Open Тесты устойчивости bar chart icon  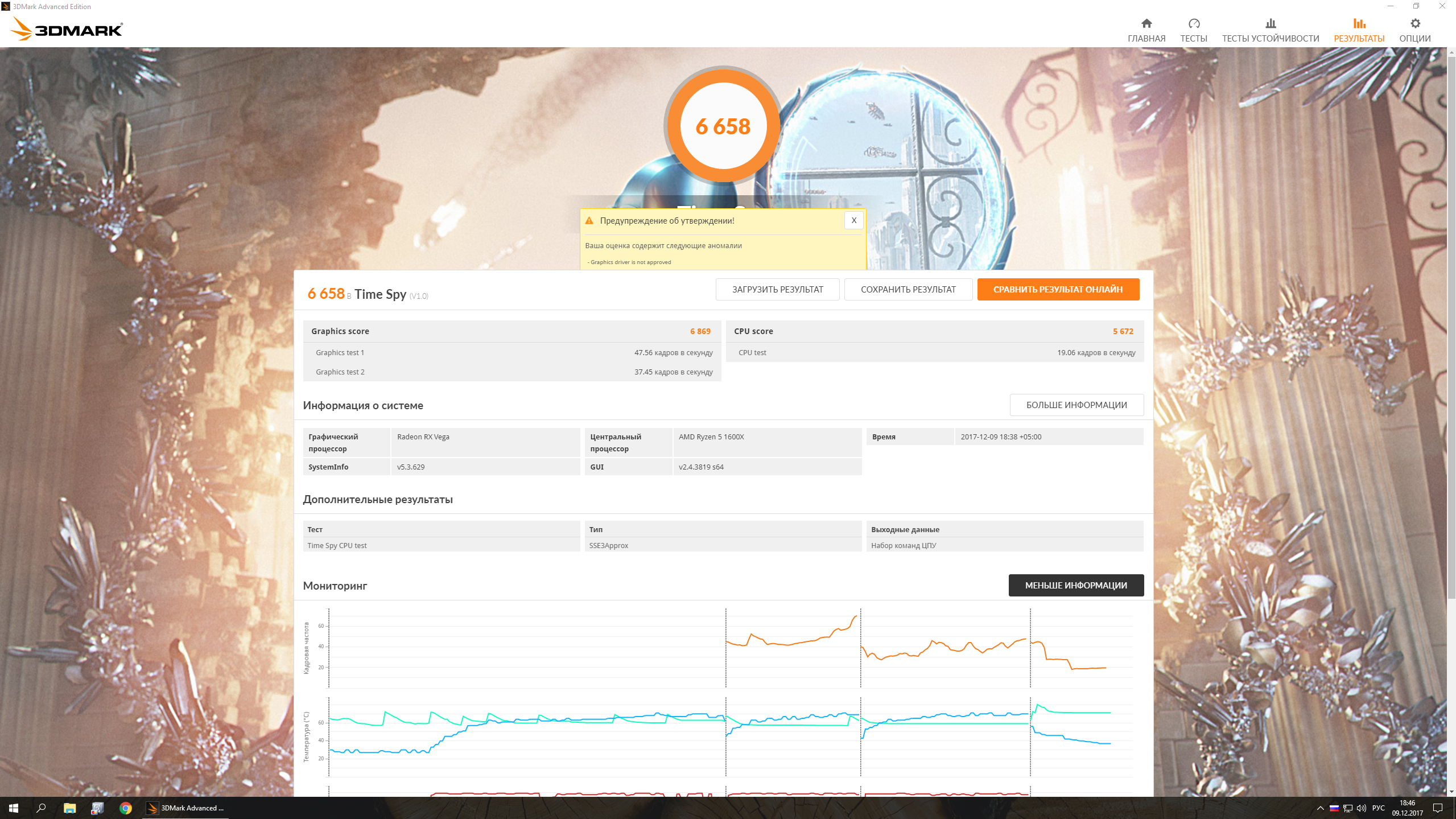[1270, 23]
